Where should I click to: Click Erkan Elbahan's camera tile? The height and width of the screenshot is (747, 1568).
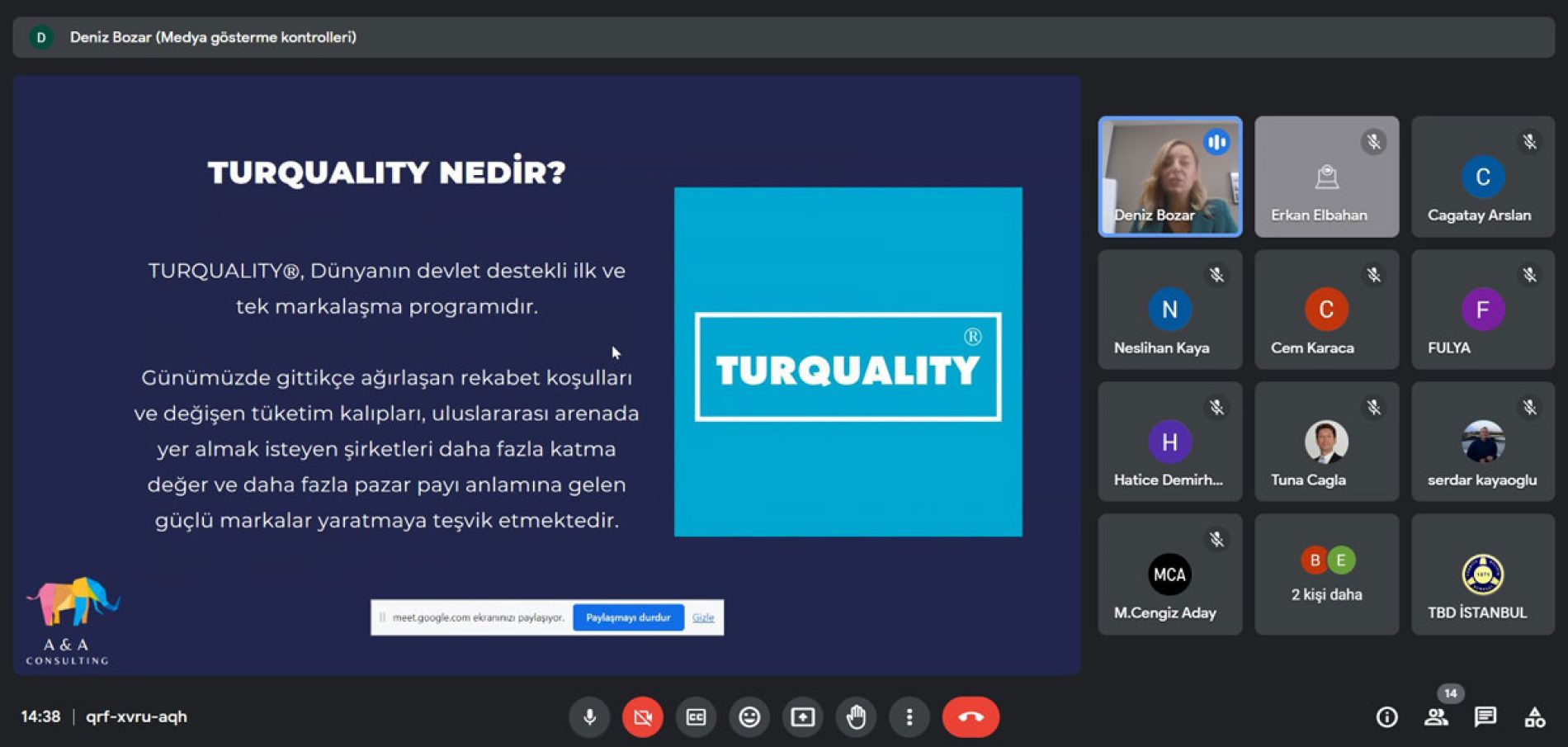click(x=1326, y=177)
